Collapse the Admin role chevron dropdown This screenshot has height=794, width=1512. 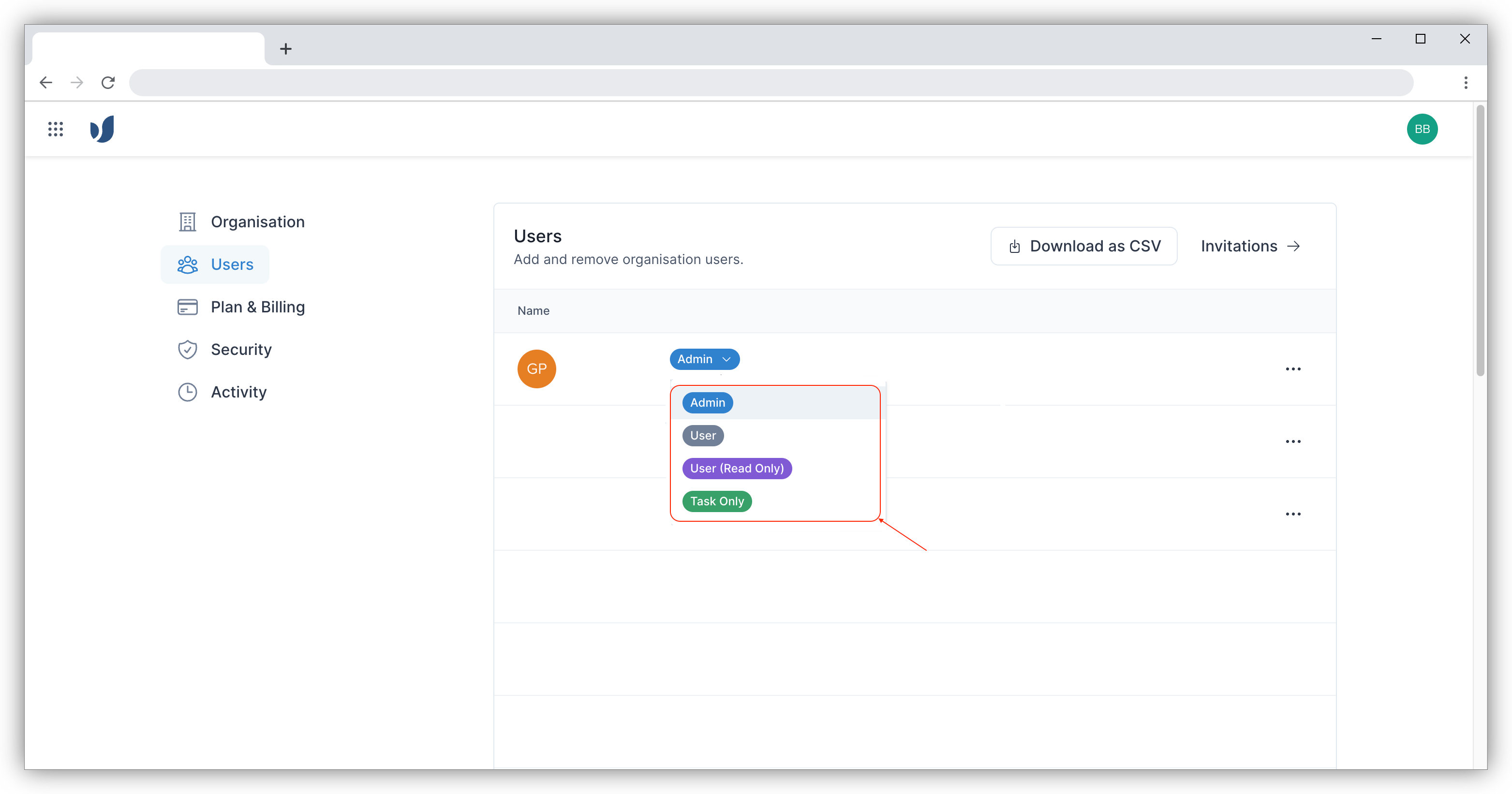726,359
